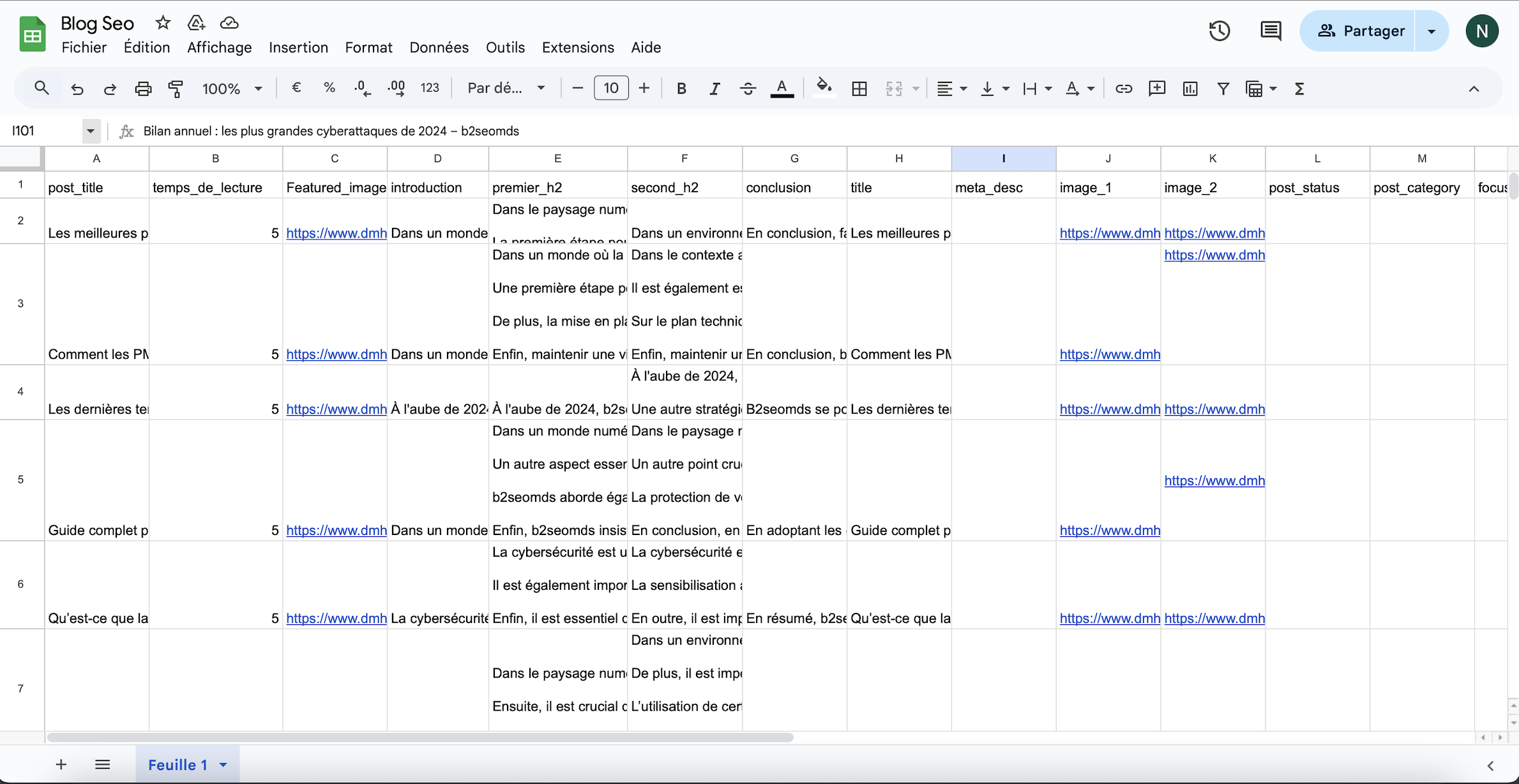Viewport: 1519px width, 784px height.
Task: Click the borders grid icon
Action: pyautogui.click(x=859, y=89)
